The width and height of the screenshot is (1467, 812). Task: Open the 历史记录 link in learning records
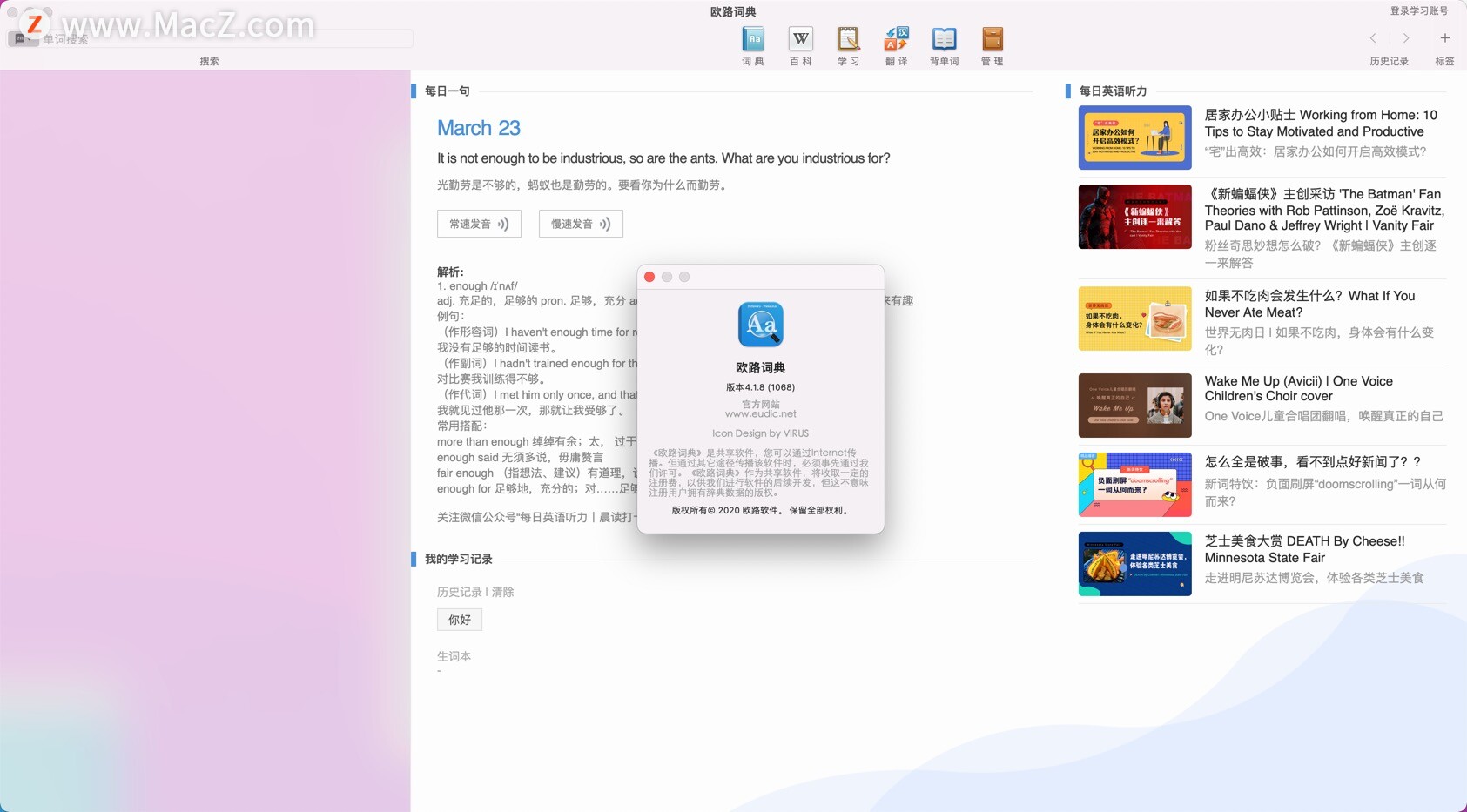click(x=459, y=592)
